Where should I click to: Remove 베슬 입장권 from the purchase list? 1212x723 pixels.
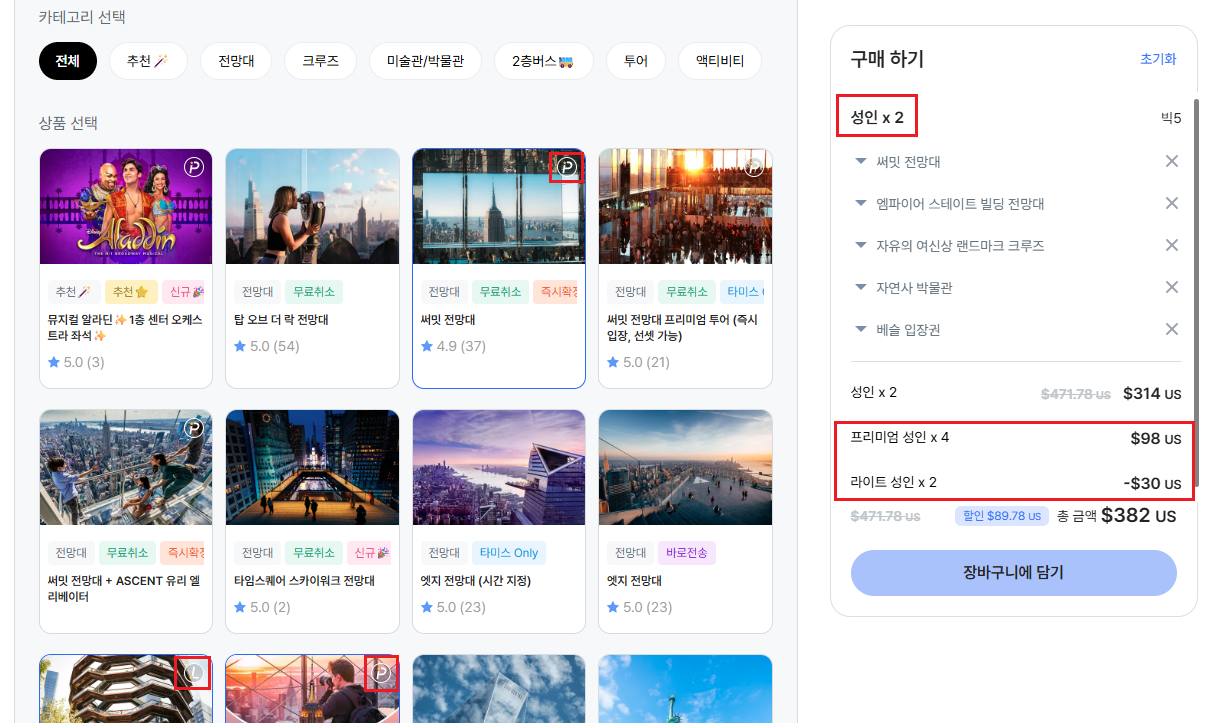pos(1172,329)
